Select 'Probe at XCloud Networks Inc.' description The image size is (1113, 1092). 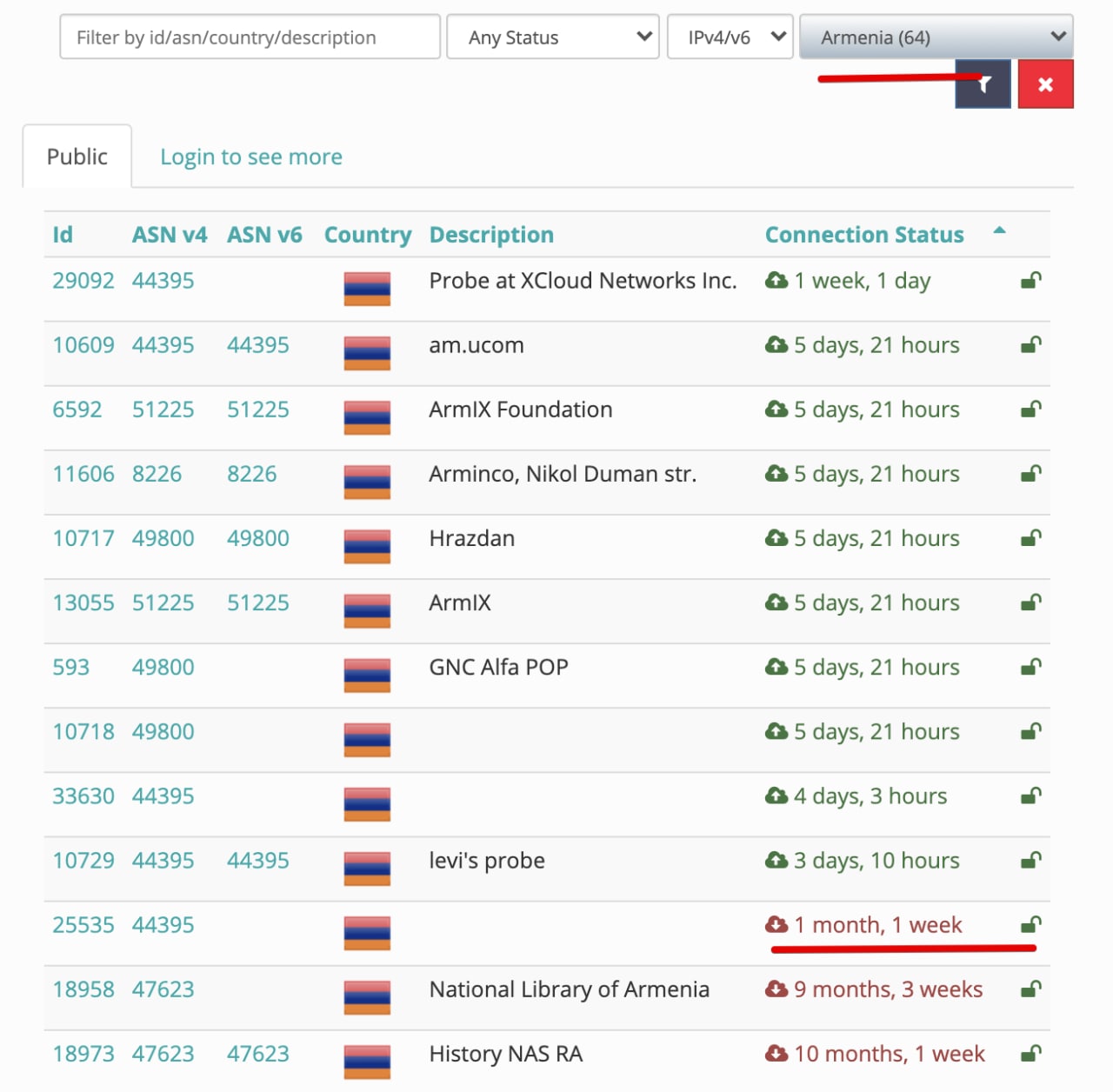click(x=583, y=281)
